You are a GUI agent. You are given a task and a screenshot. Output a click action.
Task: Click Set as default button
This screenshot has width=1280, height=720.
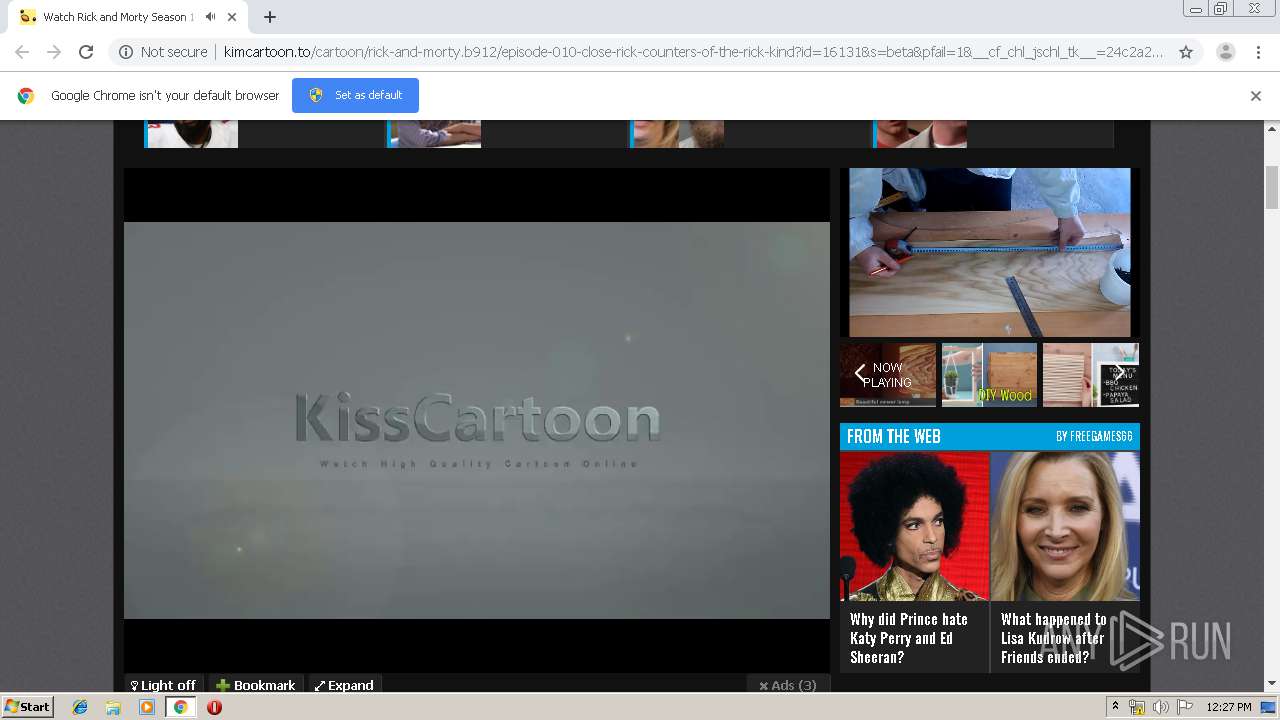pyautogui.click(x=355, y=95)
